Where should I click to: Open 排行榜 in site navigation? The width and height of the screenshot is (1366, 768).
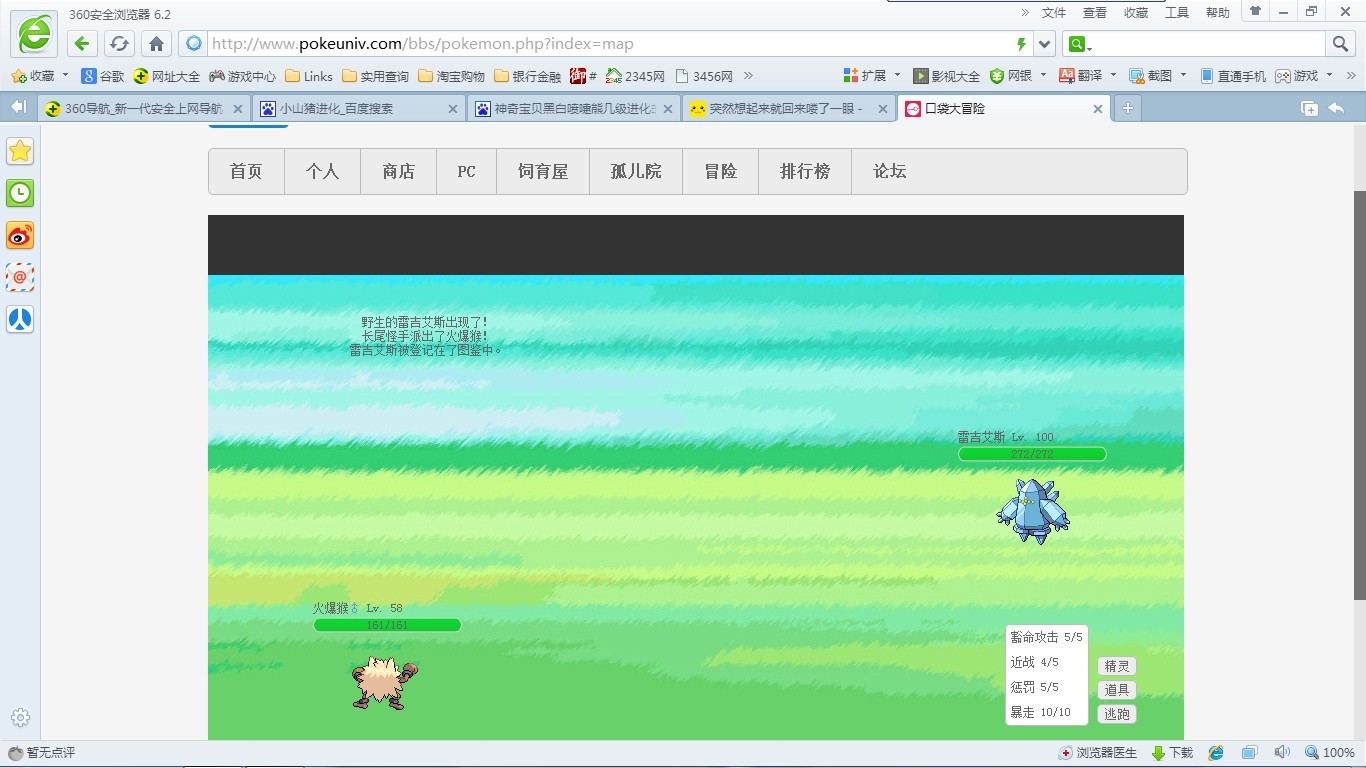[x=805, y=172]
